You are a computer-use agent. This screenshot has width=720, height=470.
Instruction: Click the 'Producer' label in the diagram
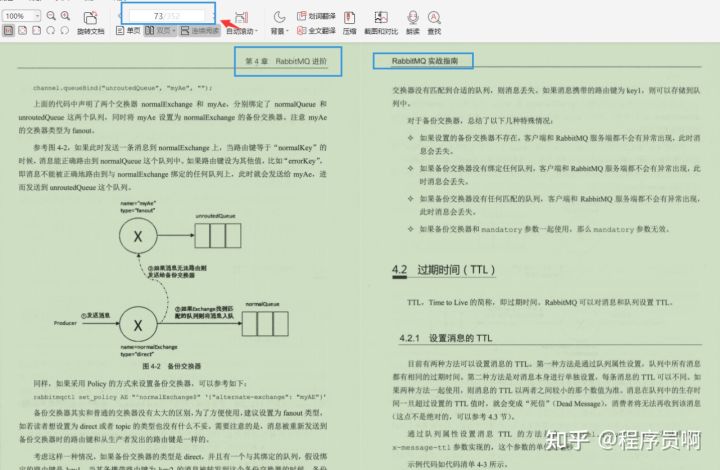point(65,323)
